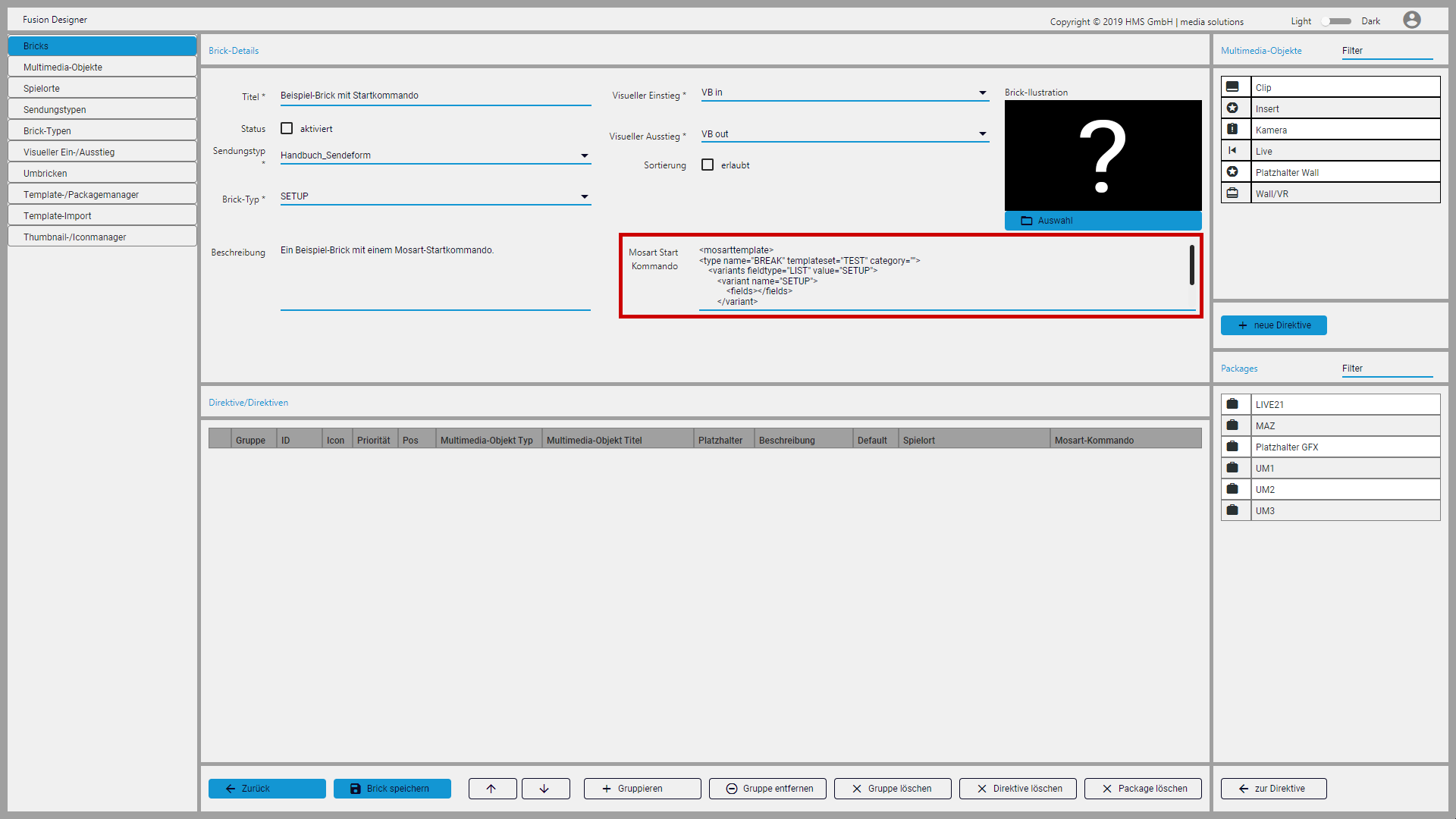
Task: Click the Mosart Start Kommando scrollbar
Action: [x=1191, y=265]
